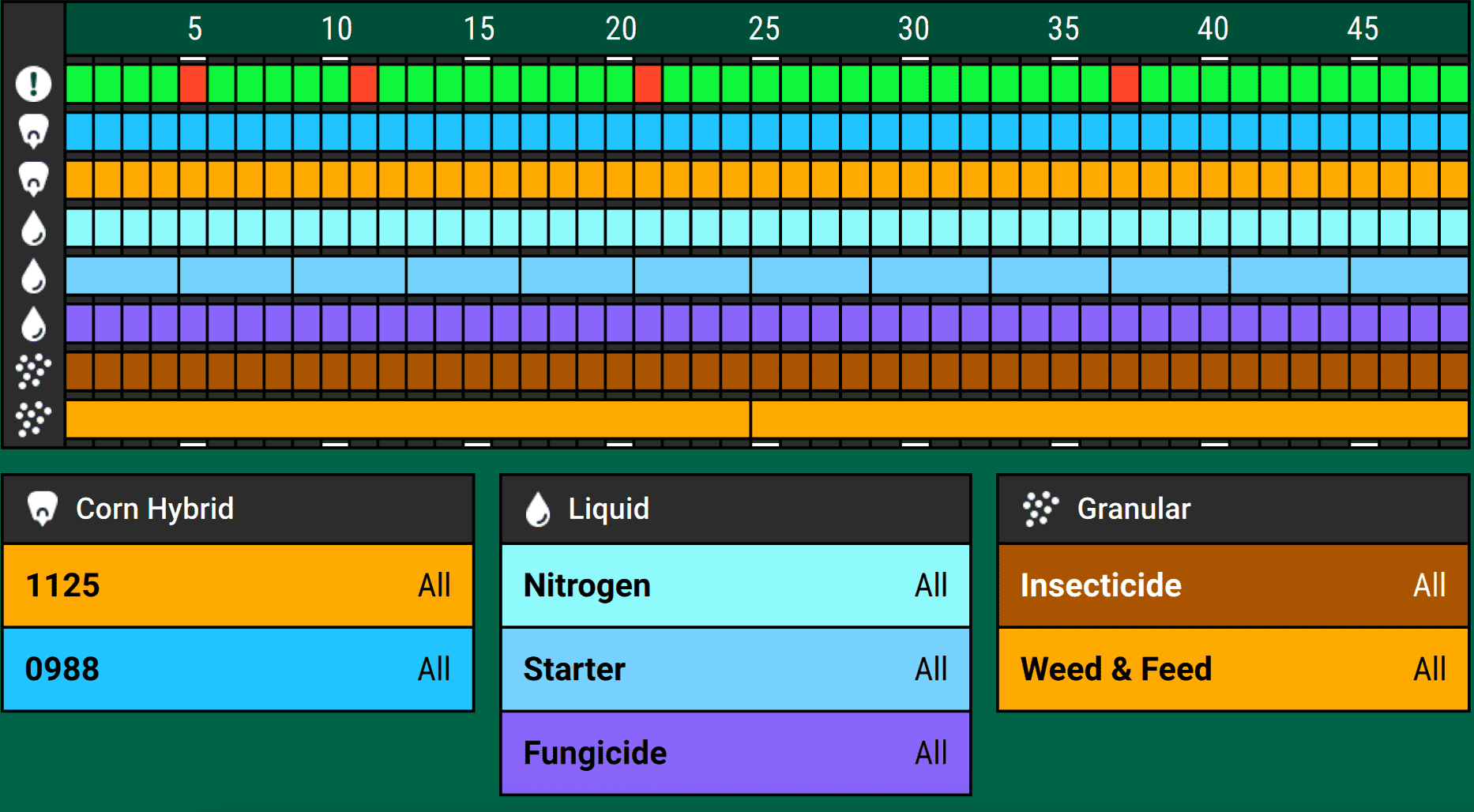1474x812 pixels.
Task: Click the seed icon in Corn Hybrid header
Action: [x=43, y=509]
